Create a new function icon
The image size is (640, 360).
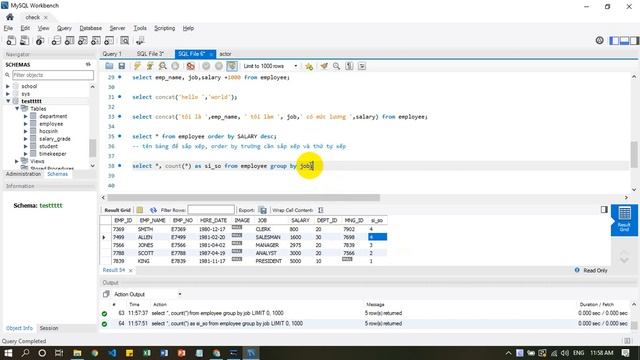click(x=109, y=40)
